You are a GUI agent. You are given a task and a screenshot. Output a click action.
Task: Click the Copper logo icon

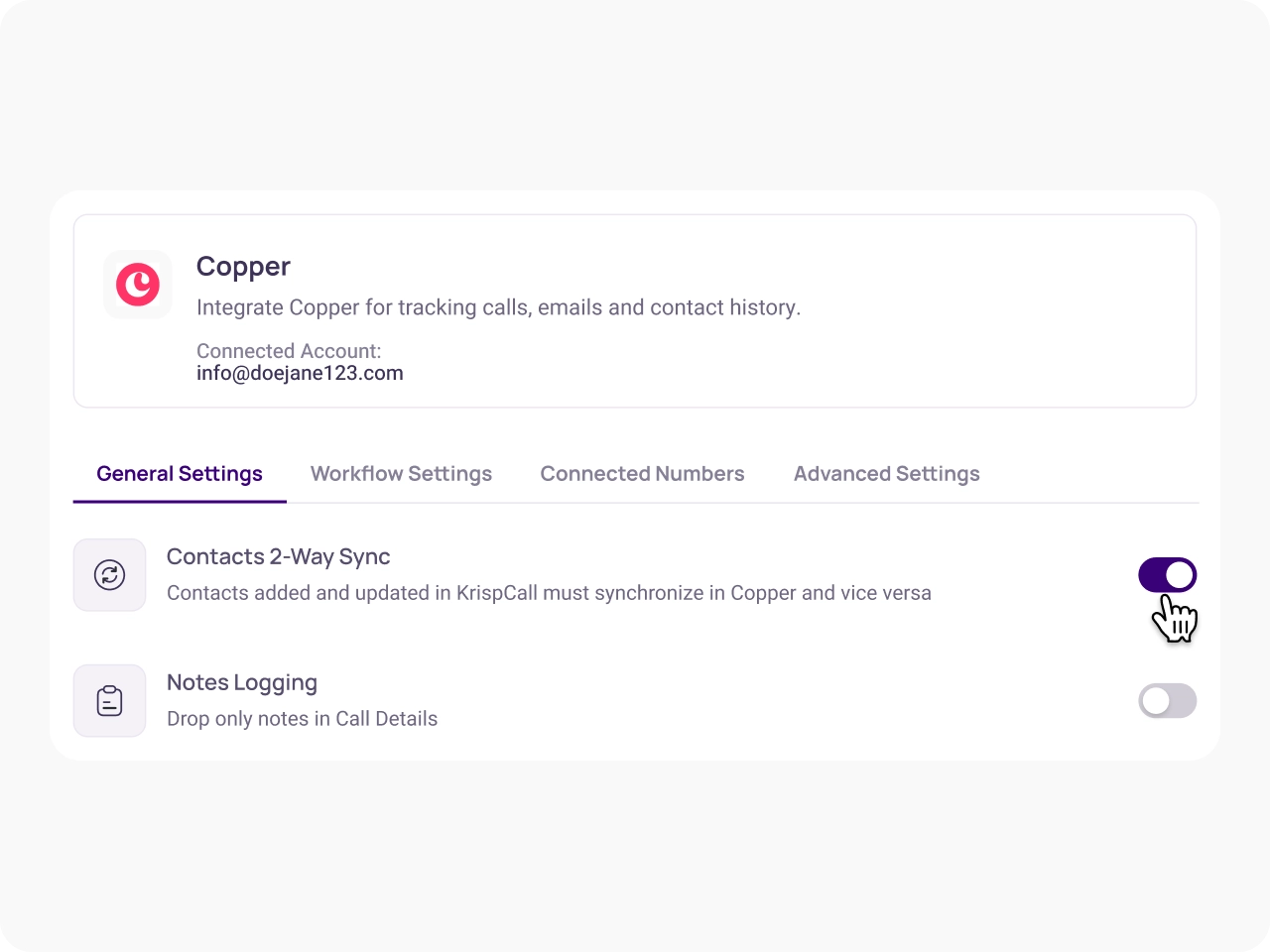[x=138, y=285]
